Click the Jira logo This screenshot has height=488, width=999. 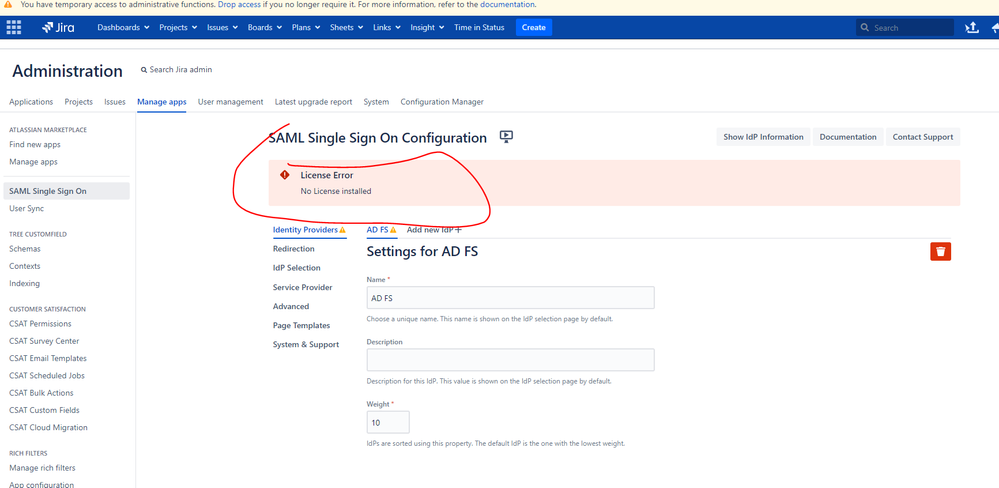[x=58, y=27]
